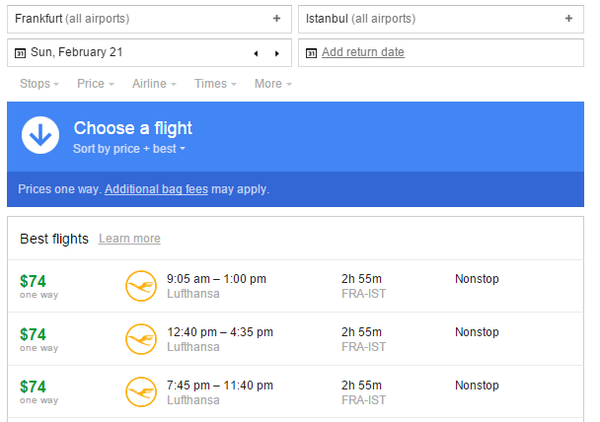Click the Add return date link

tap(363, 52)
